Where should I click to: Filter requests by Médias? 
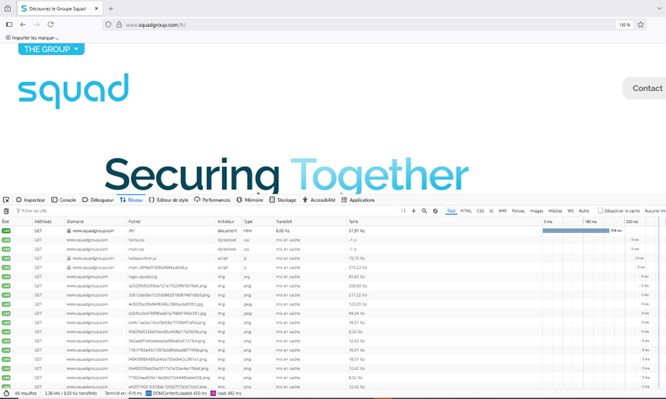[555, 211]
